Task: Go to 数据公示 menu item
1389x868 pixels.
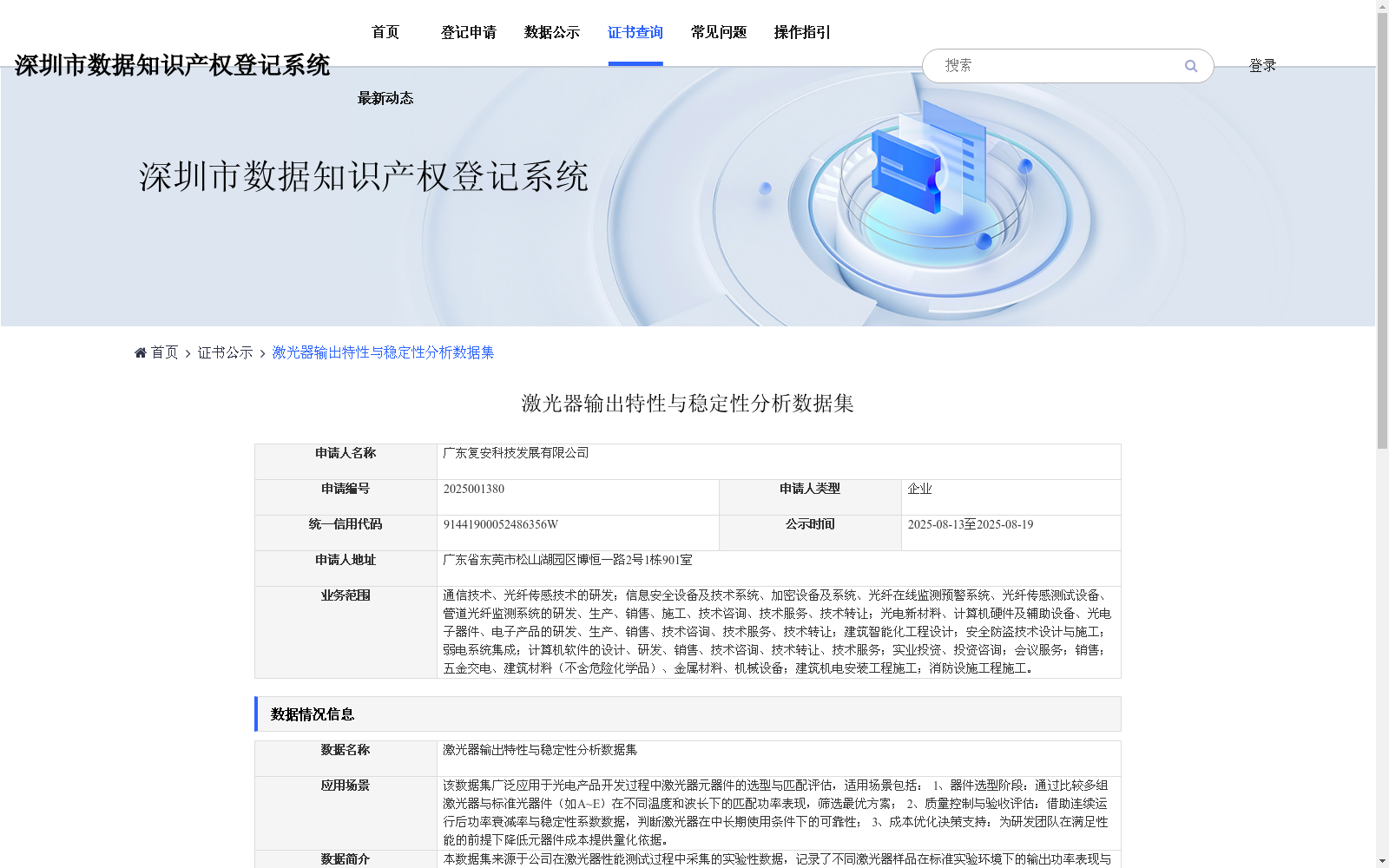Action: [552, 32]
